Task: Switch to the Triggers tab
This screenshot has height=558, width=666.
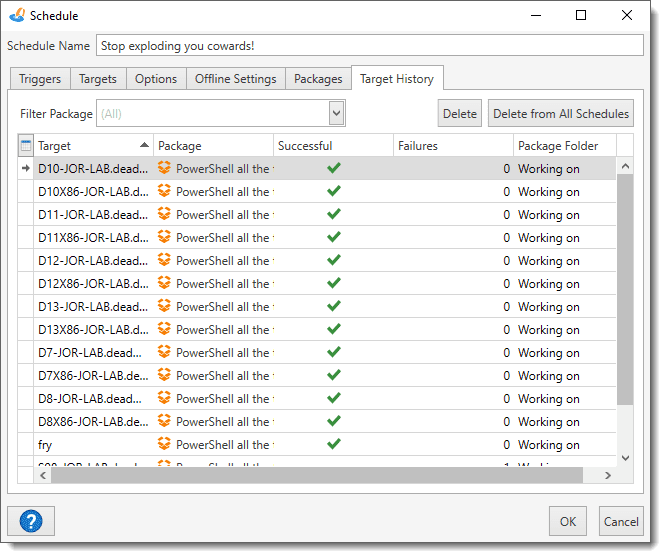Action: click(40, 79)
